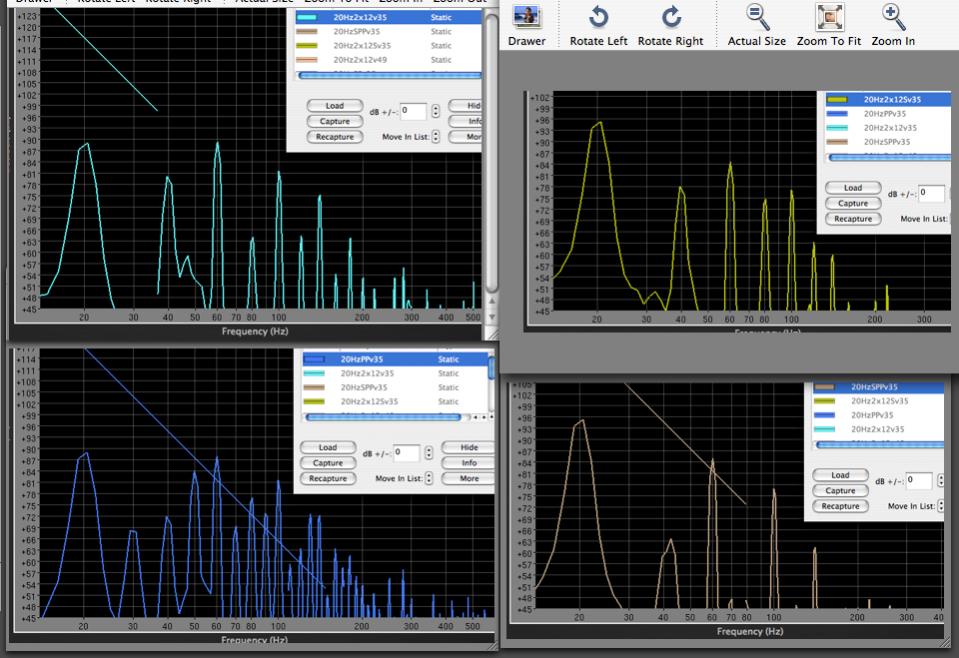The height and width of the screenshot is (658, 959).
Task: Click tan swatch beside selected 20HzSPPv35 in tan panel
Action: [824, 386]
